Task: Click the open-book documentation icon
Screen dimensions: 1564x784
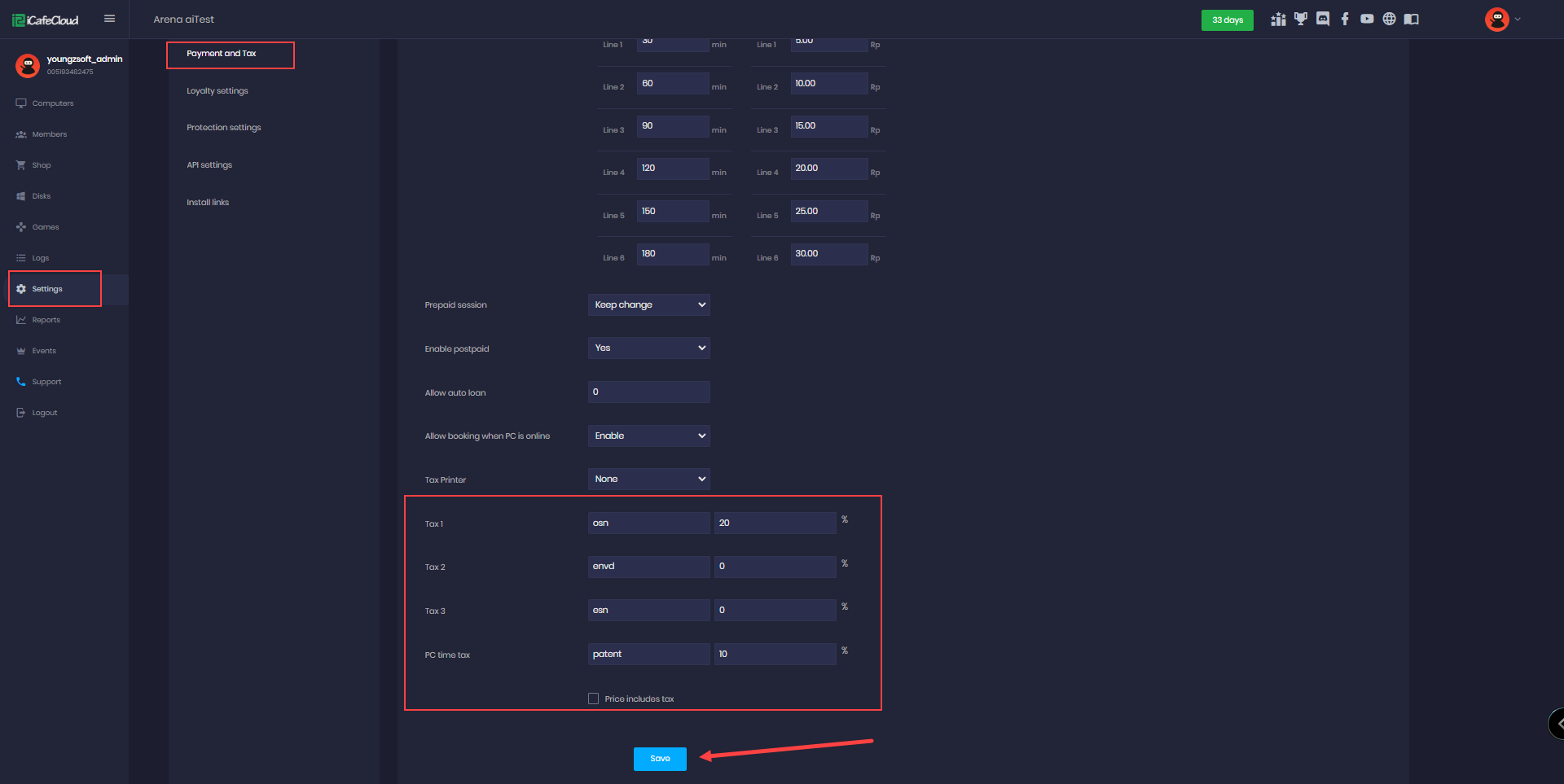Action: [1412, 20]
